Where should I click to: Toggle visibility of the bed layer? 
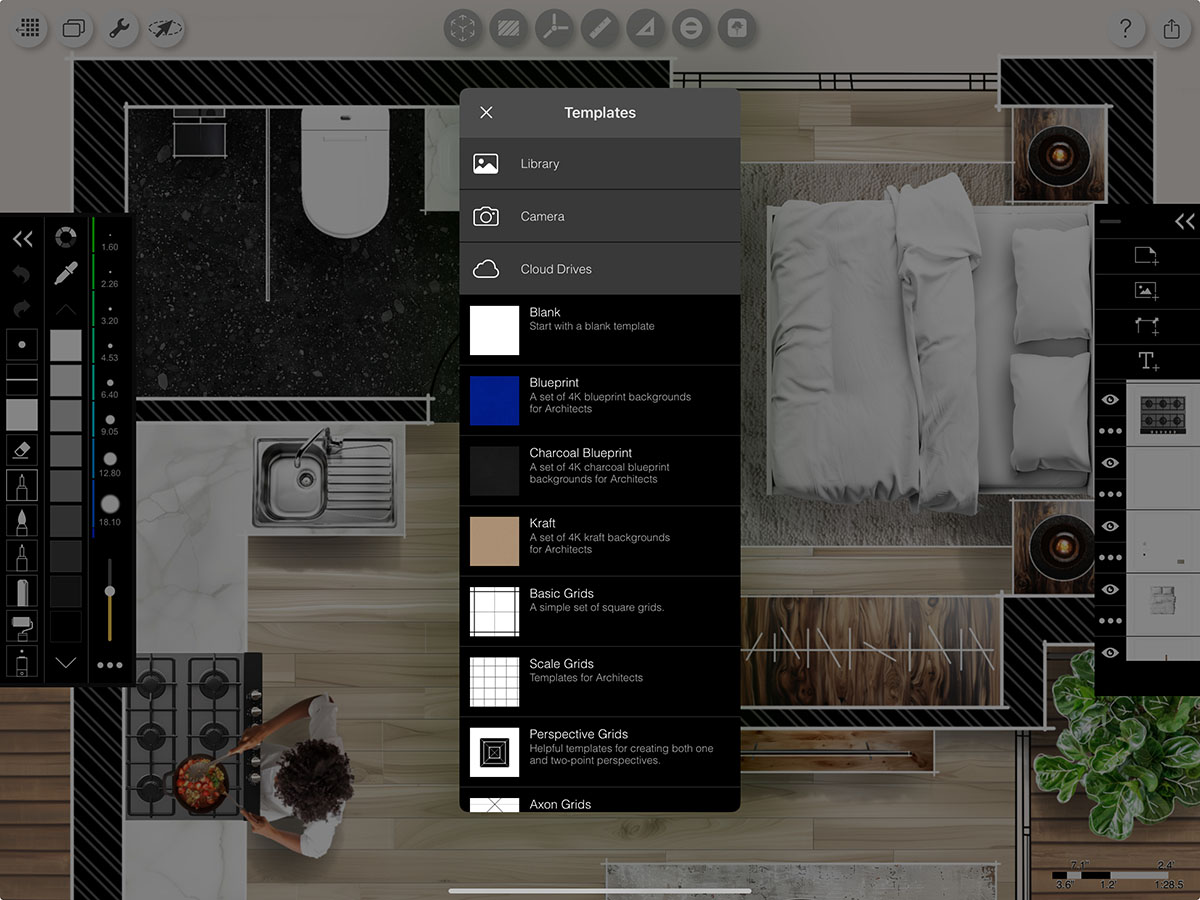pos(1110,590)
